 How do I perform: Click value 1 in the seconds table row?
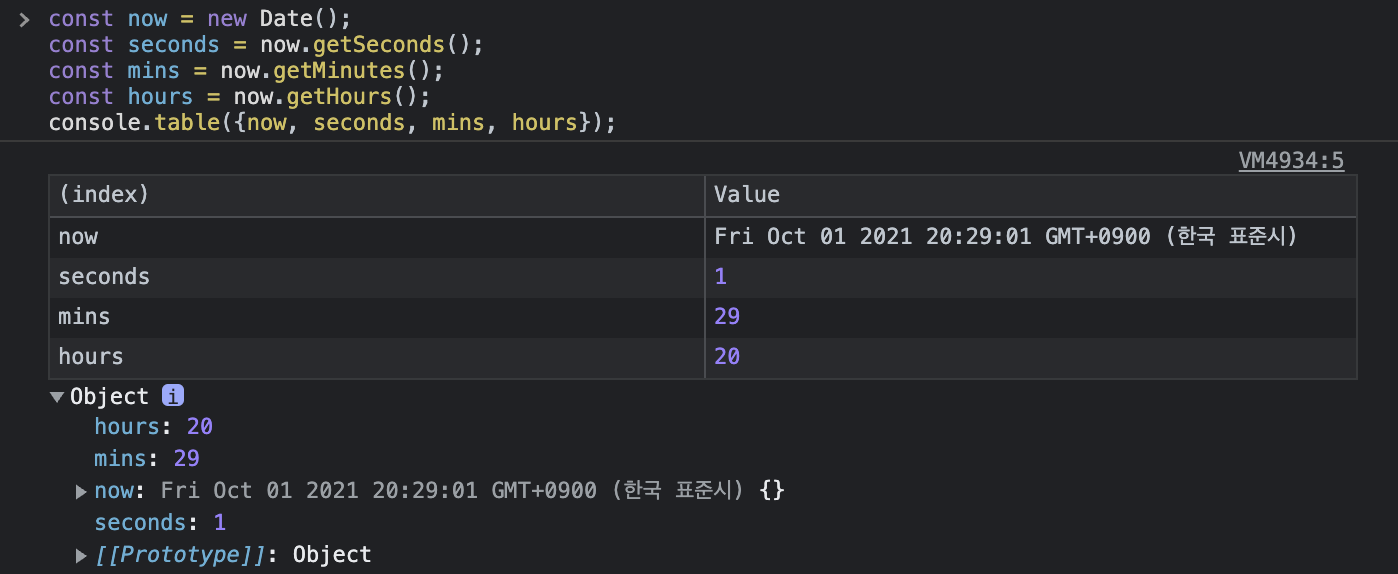pos(721,277)
